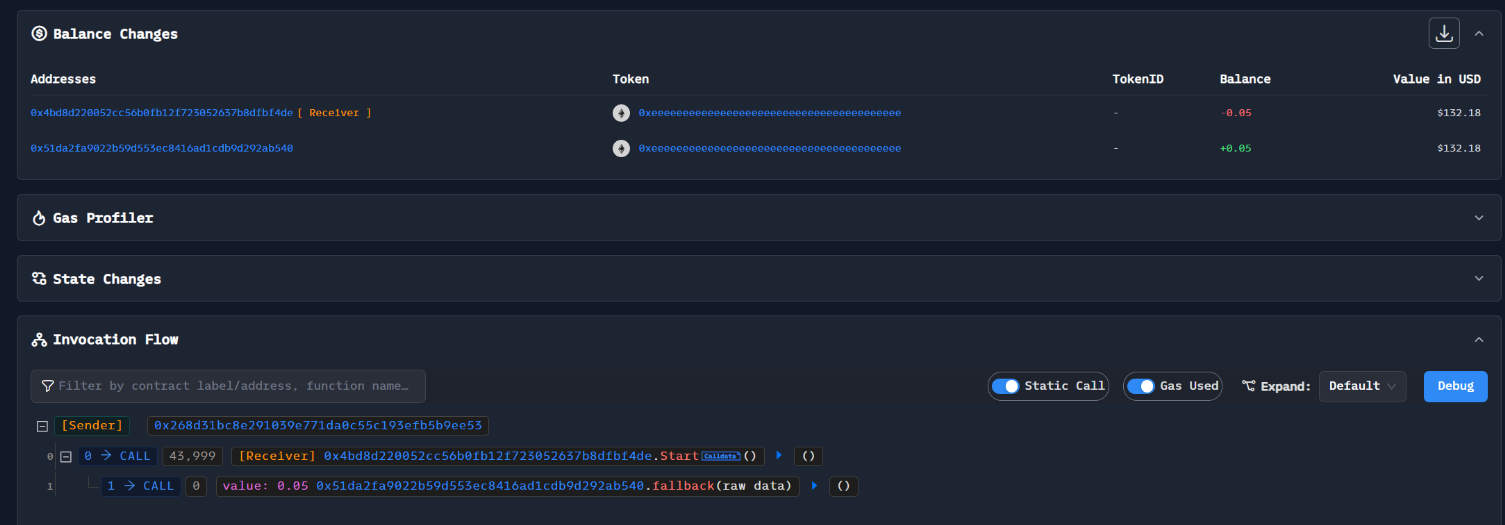Collapse the call 0 tree node
Image resolution: width=1505 pixels, height=525 pixels.
(66, 456)
